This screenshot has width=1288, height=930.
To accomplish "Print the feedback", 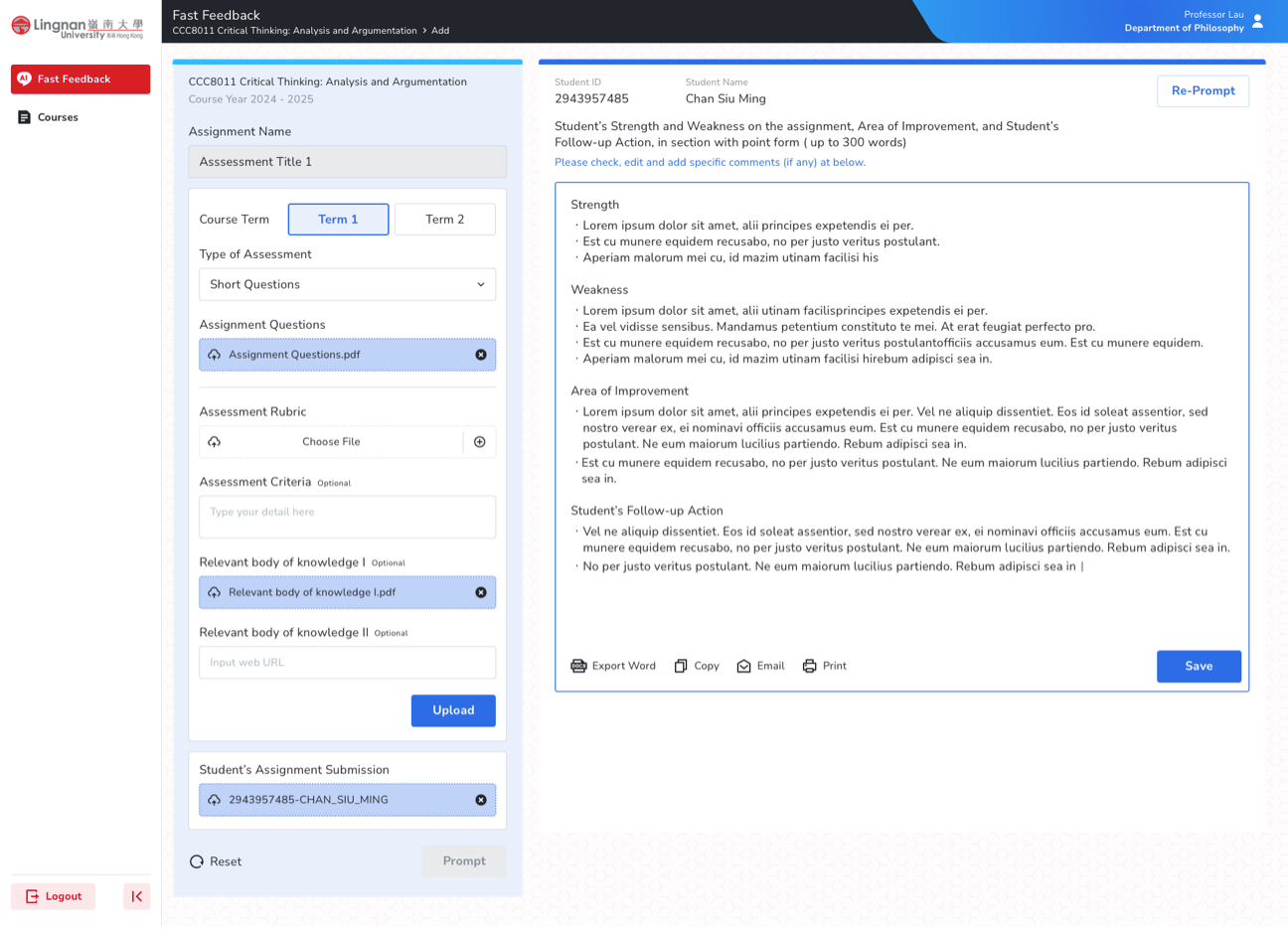I will pos(824,666).
